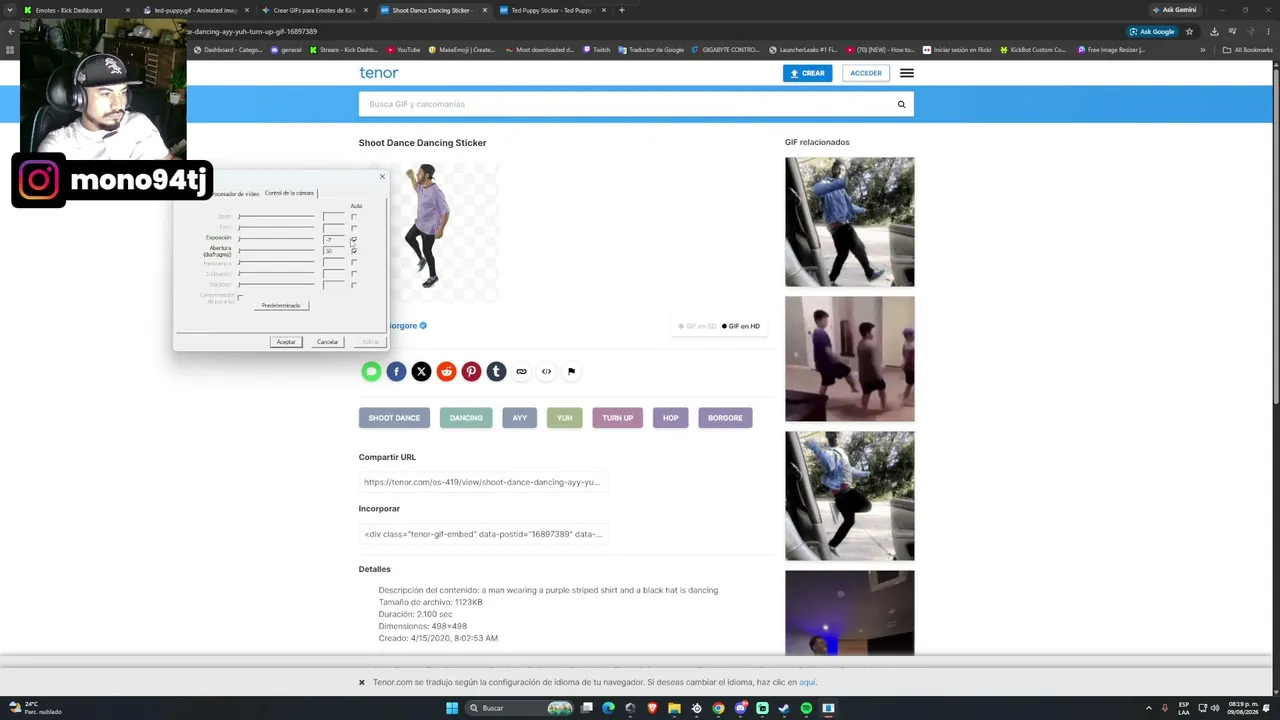The image size is (1280, 720).
Task: Share the sticker on Tumblr
Action: (496, 372)
